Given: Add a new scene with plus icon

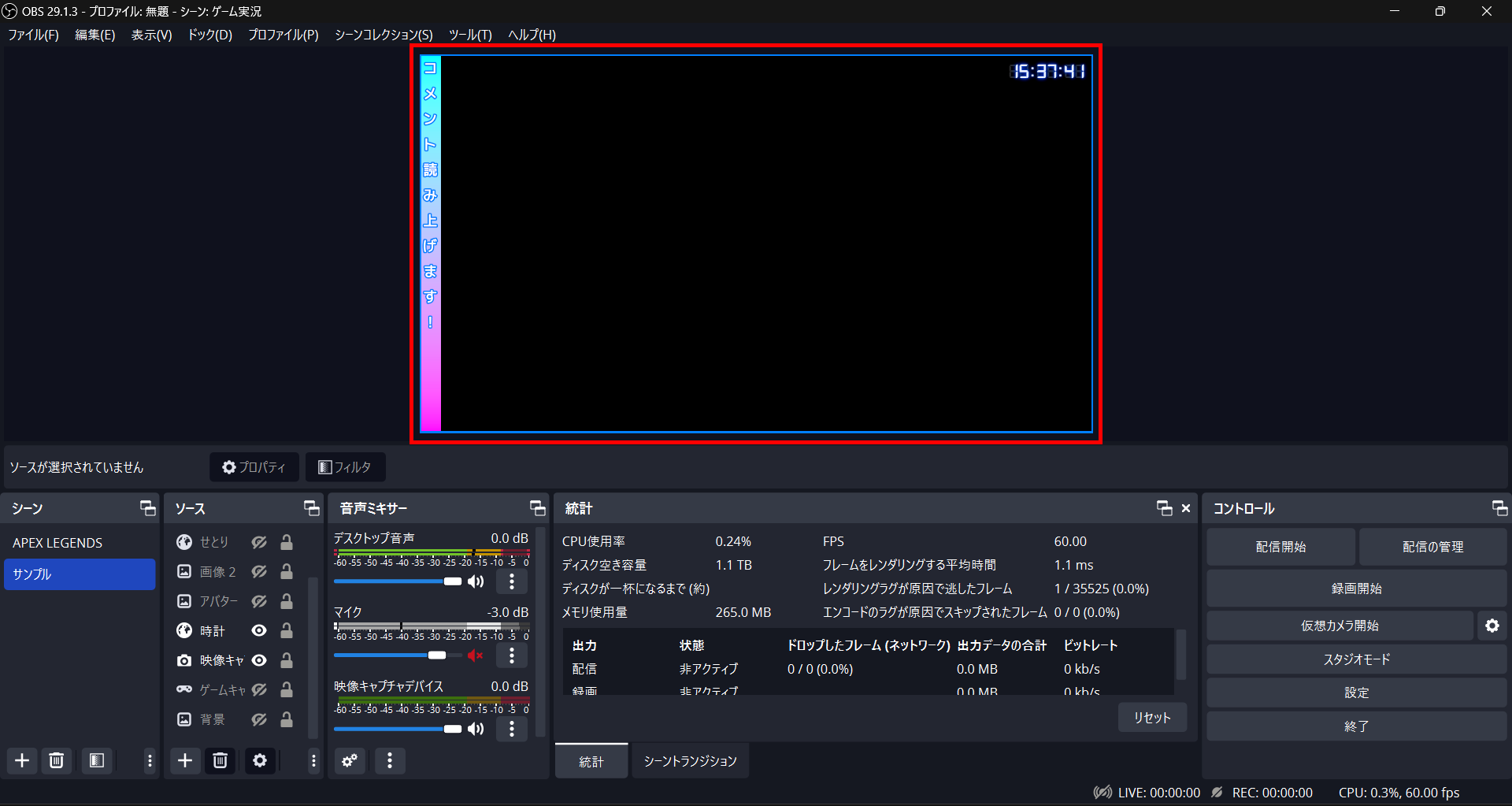Looking at the screenshot, I should [22, 760].
